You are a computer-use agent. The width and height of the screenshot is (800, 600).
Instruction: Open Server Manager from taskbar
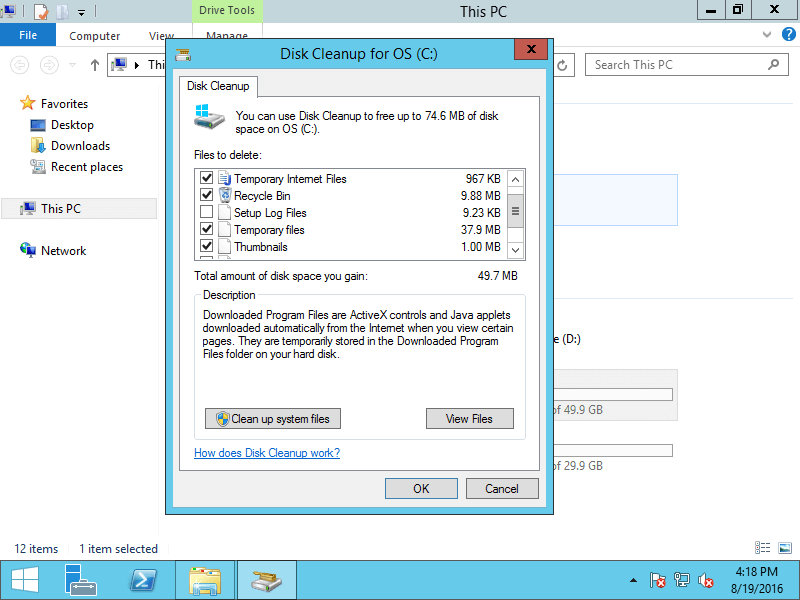click(x=81, y=581)
